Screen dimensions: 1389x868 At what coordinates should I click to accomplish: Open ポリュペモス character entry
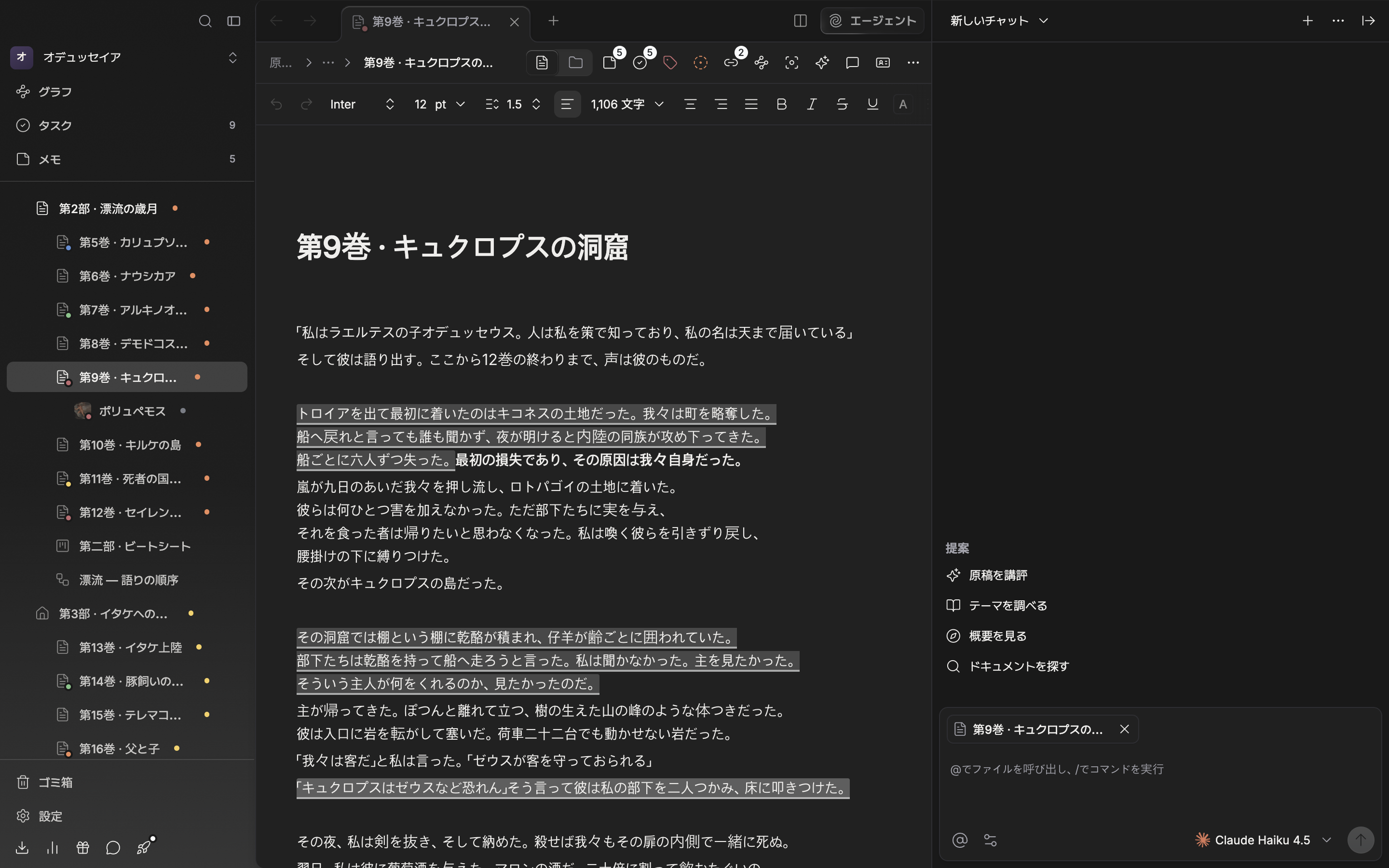tap(127, 411)
